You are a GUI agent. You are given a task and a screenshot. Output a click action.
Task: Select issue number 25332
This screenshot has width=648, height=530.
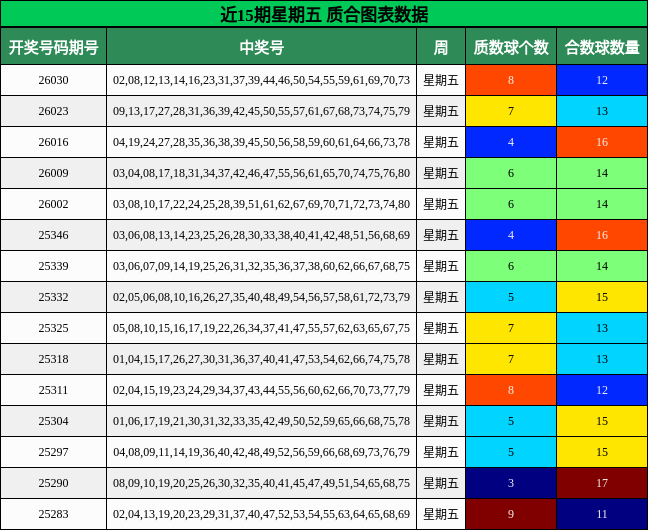[x=53, y=297]
